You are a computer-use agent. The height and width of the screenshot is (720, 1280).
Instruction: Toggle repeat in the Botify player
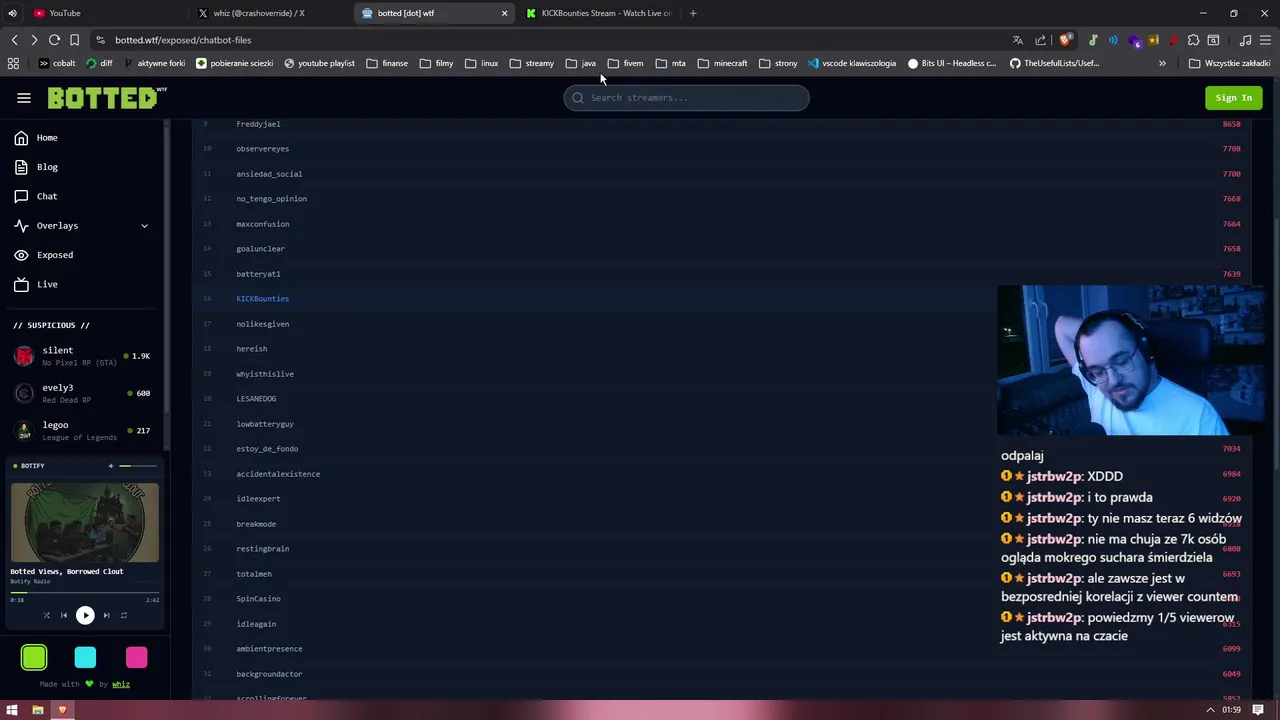[x=124, y=616]
